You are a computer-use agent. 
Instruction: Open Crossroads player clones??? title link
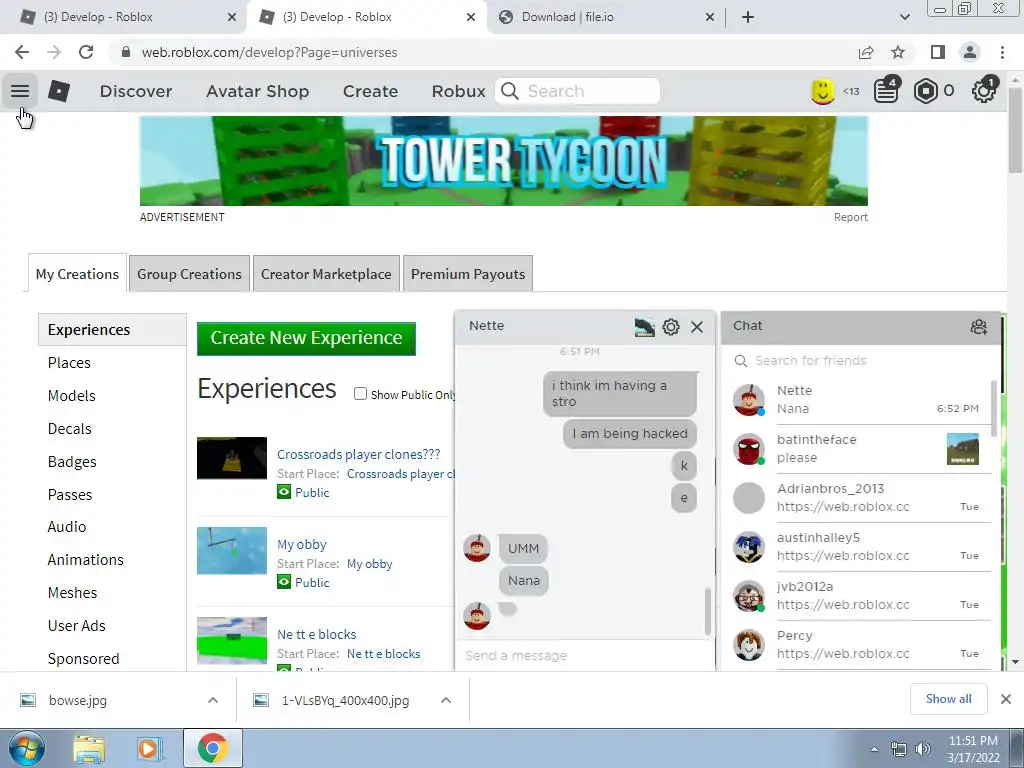(359, 454)
